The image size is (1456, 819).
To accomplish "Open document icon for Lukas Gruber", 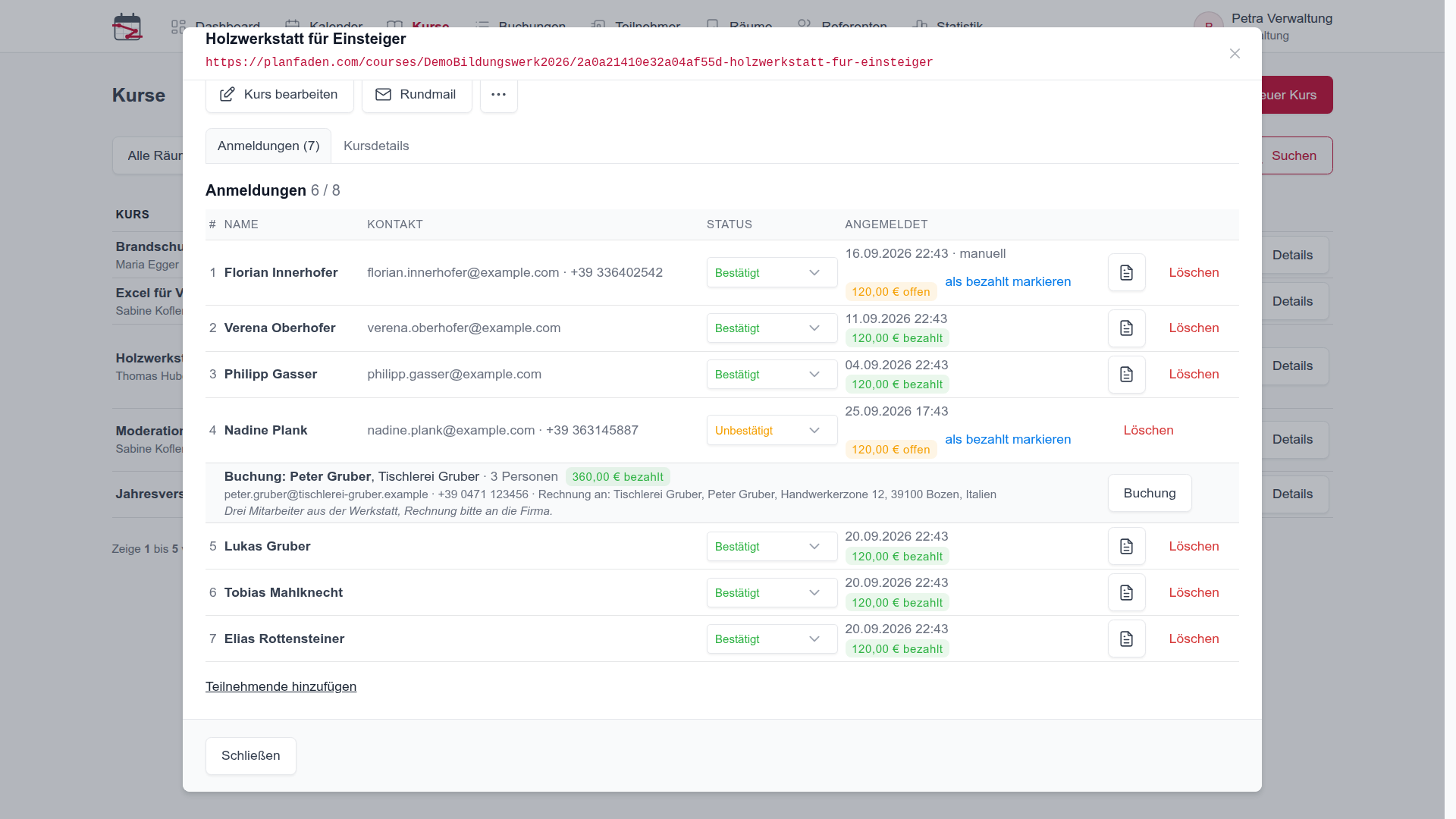I will tap(1126, 546).
